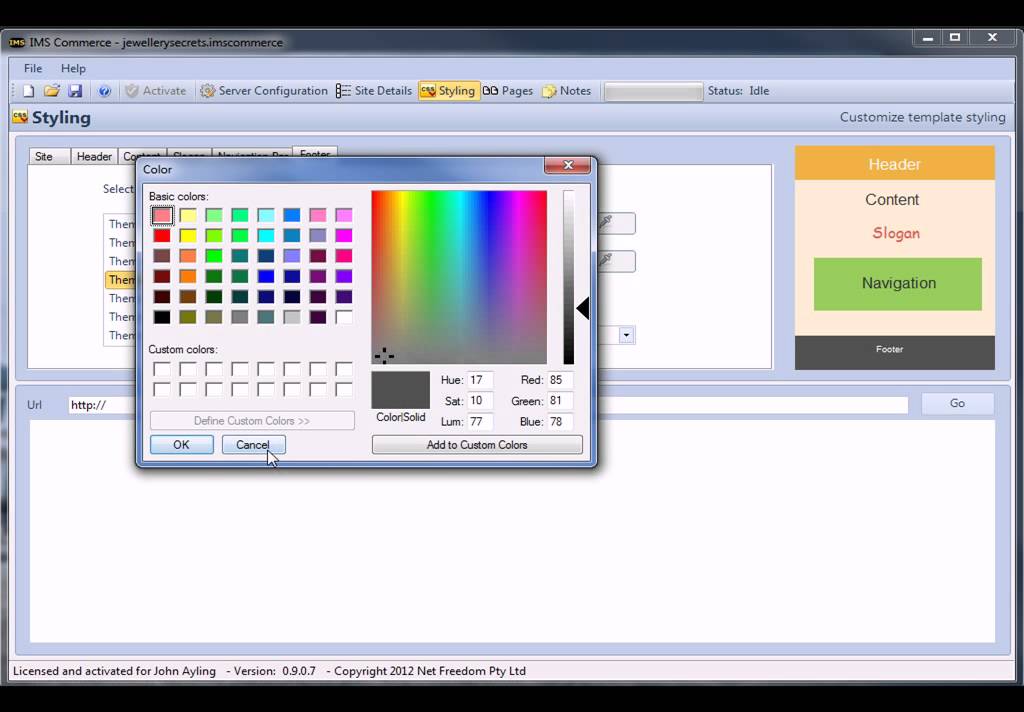This screenshot has width=1024, height=712.
Task: Click the Green value field
Action: [x=560, y=401]
